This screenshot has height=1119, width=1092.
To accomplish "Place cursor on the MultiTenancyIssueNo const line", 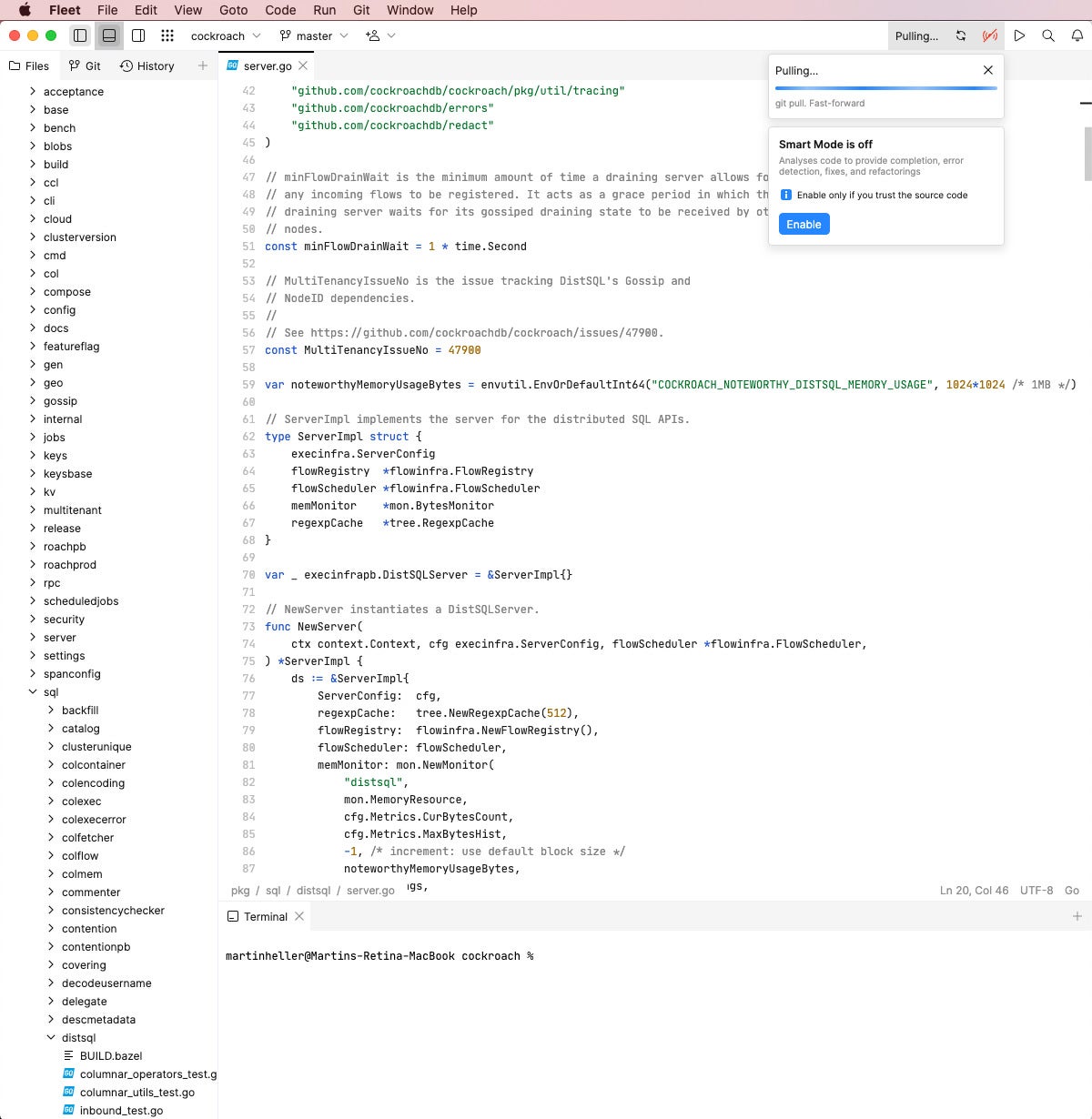I will (373, 349).
